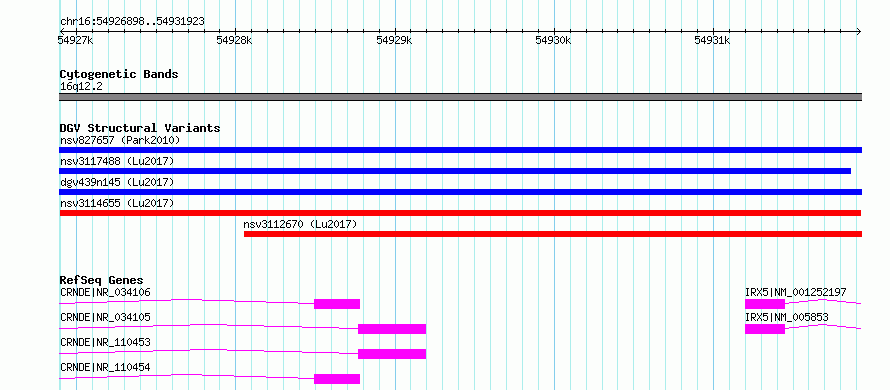Click the IRX5|NM_005853 gene label
This screenshot has height=390, width=890.
pyautogui.click(x=787, y=317)
